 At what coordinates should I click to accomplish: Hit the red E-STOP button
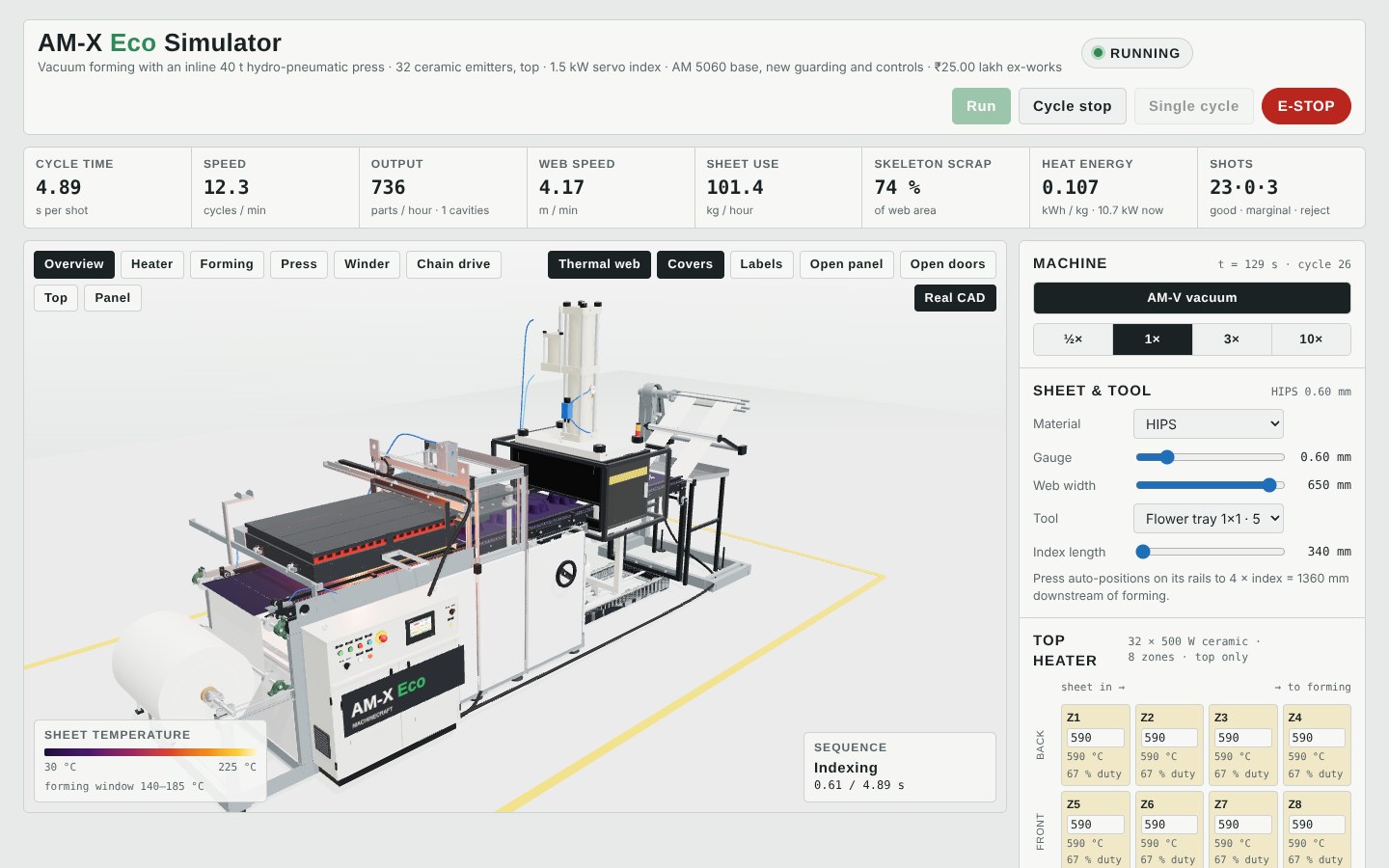pos(1306,106)
